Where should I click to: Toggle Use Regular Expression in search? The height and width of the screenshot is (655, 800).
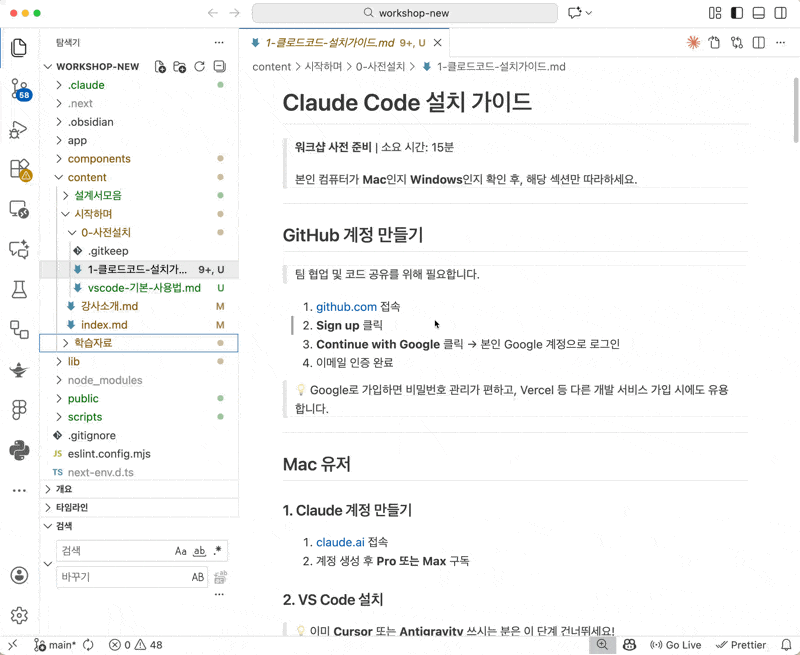[x=219, y=551]
